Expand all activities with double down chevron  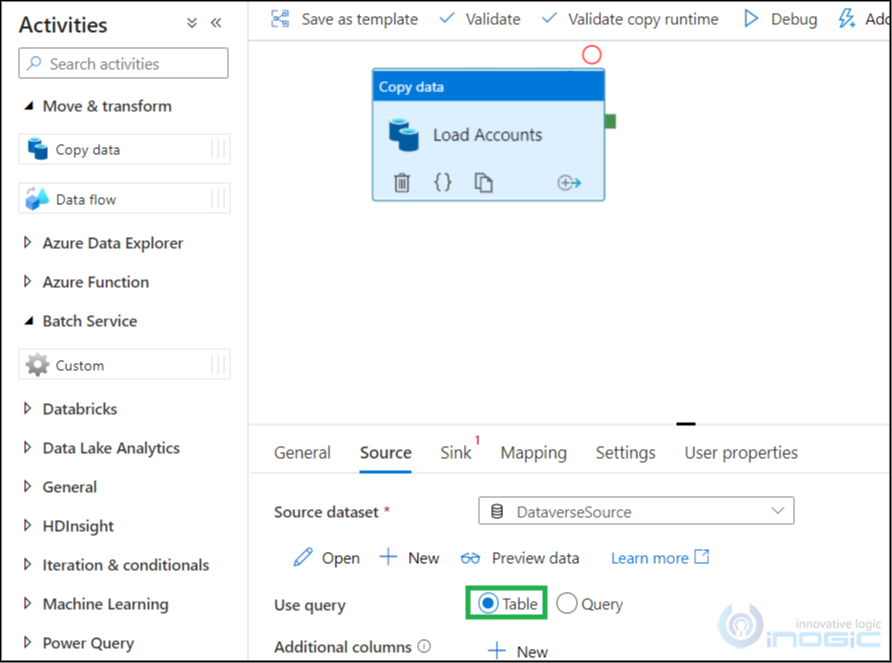point(192,24)
